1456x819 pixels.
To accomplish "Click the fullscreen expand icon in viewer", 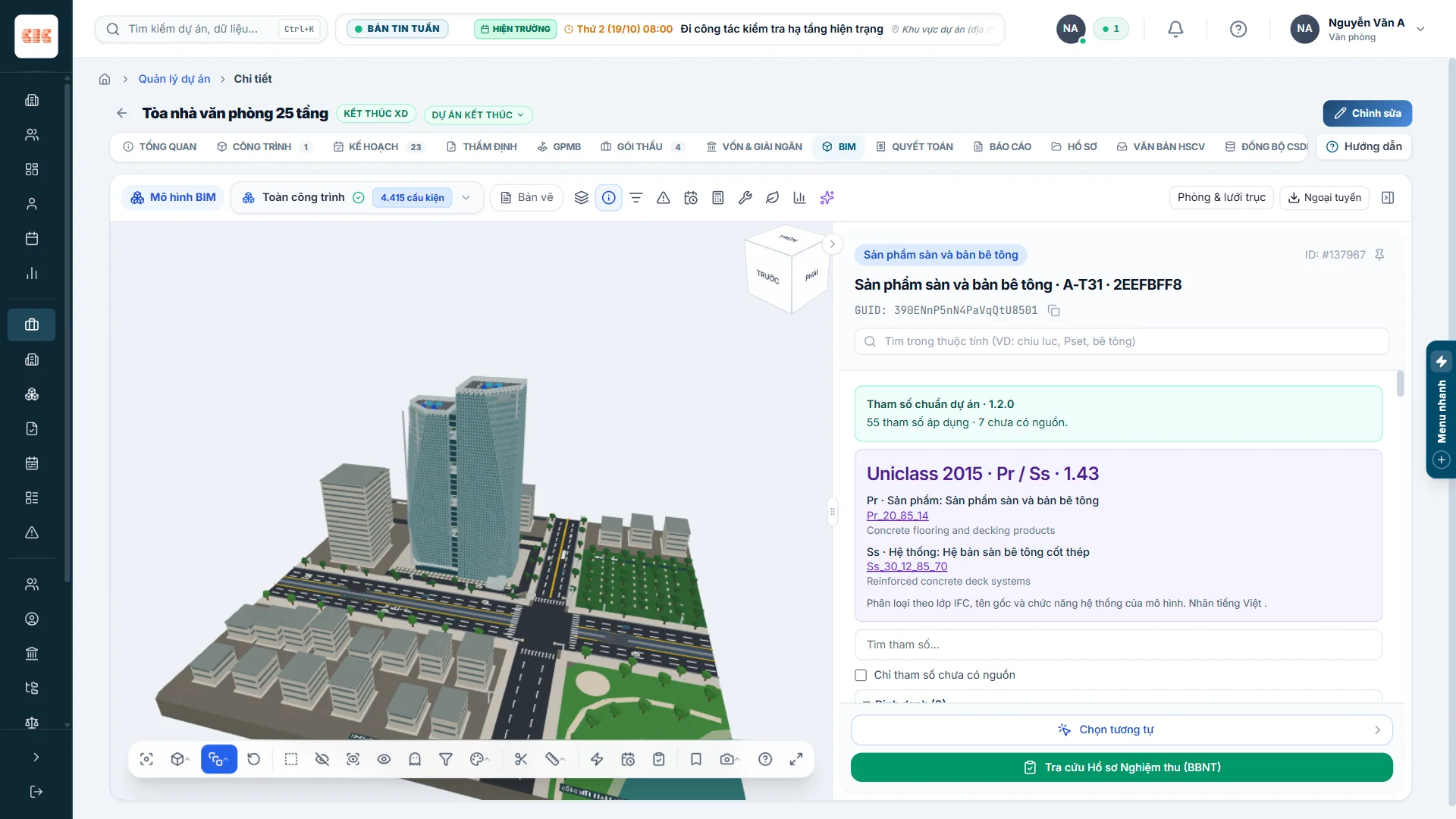I will (796, 759).
